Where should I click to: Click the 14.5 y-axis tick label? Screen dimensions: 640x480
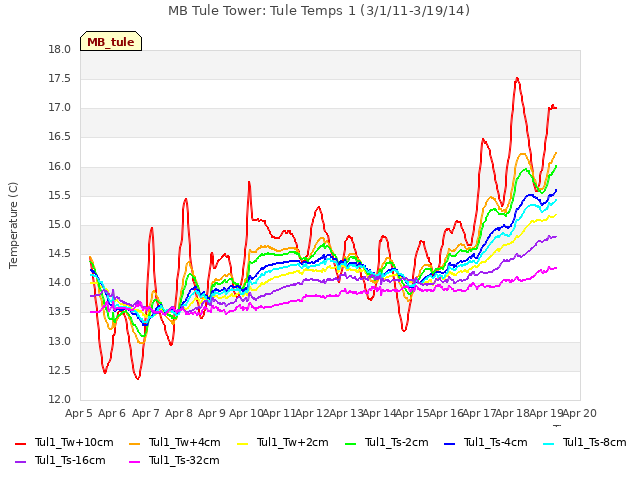click(60, 254)
